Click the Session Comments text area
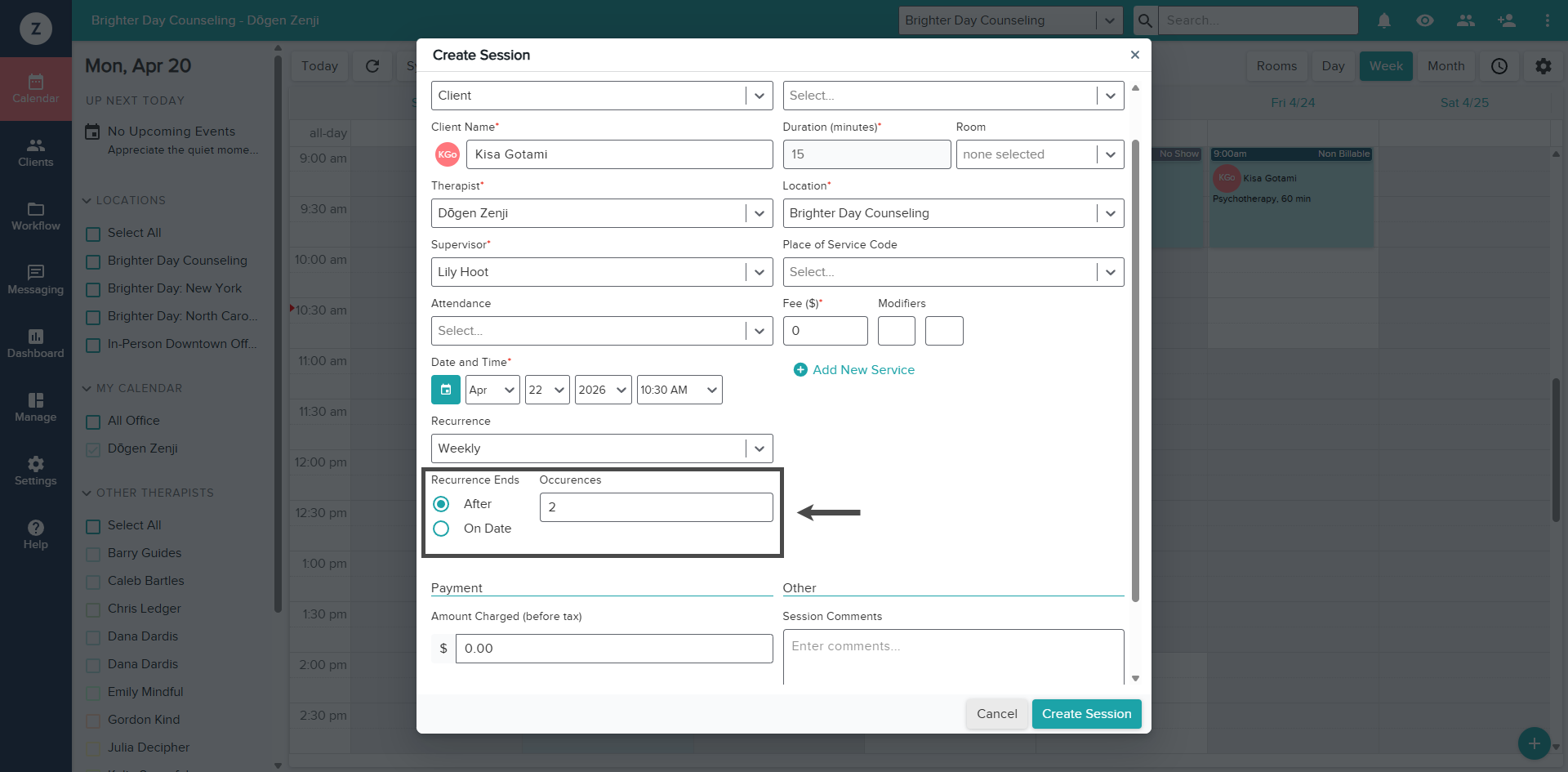Image resolution: width=1568 pixels, height=772 pixels. [x=953, y=658]
